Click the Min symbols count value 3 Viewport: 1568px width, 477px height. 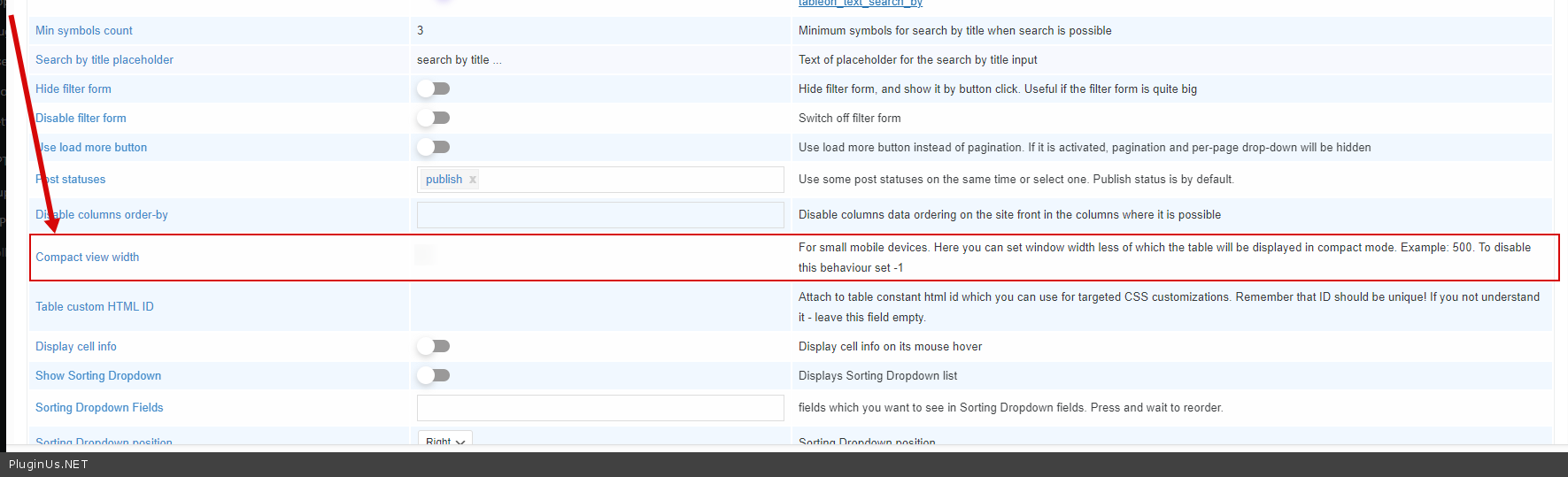tap(421, 31)
